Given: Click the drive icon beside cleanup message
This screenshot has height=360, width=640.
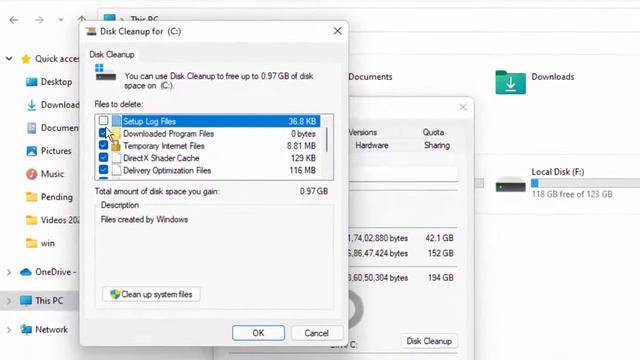Looking at the screenshot, I should 106,73.
